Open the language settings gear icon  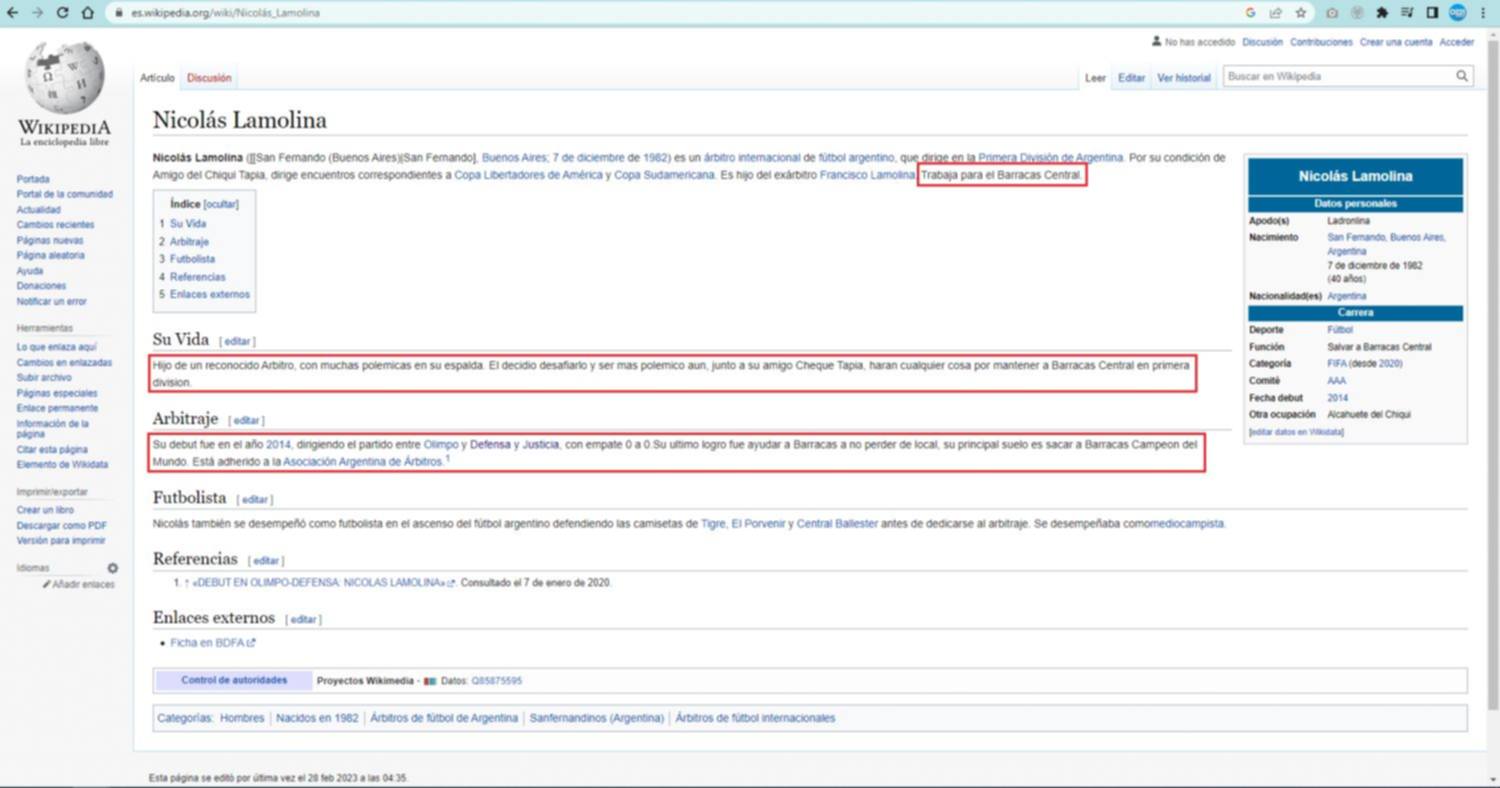113,568
